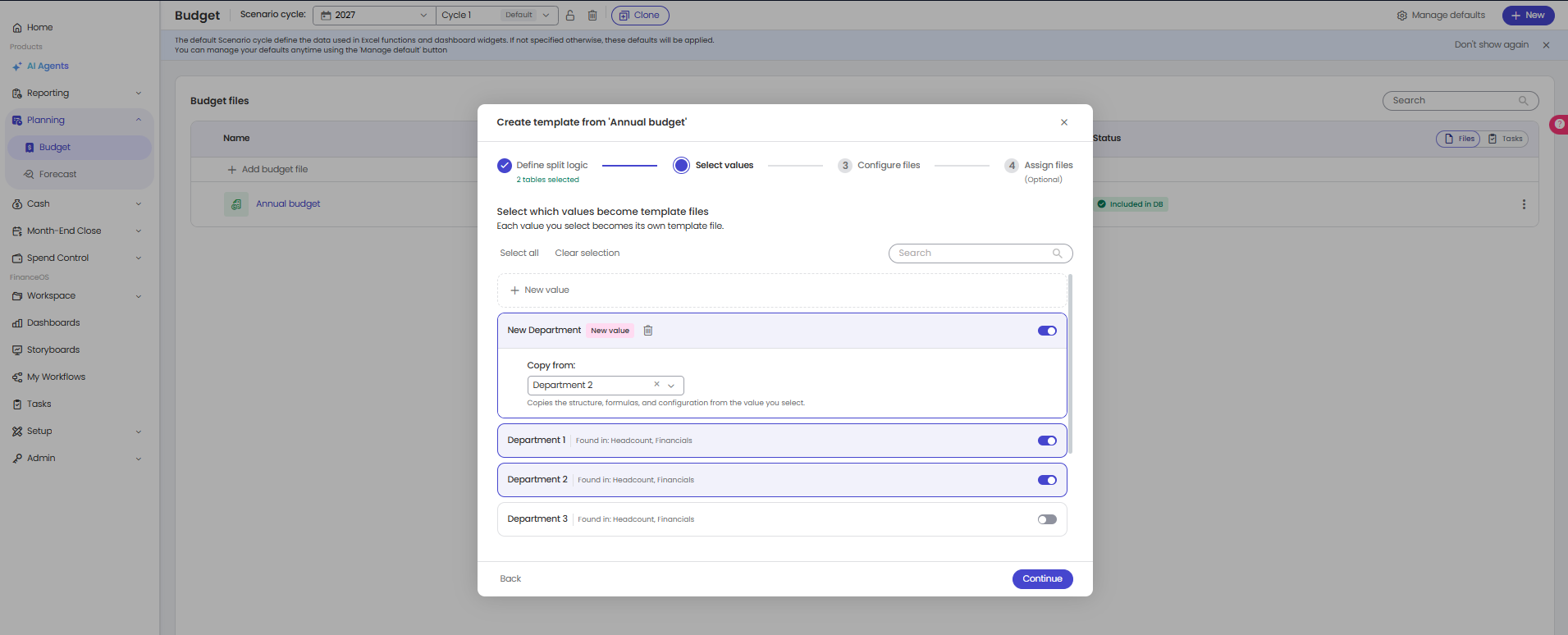Click the Back button
The image size is (1568, 635).
510,579
